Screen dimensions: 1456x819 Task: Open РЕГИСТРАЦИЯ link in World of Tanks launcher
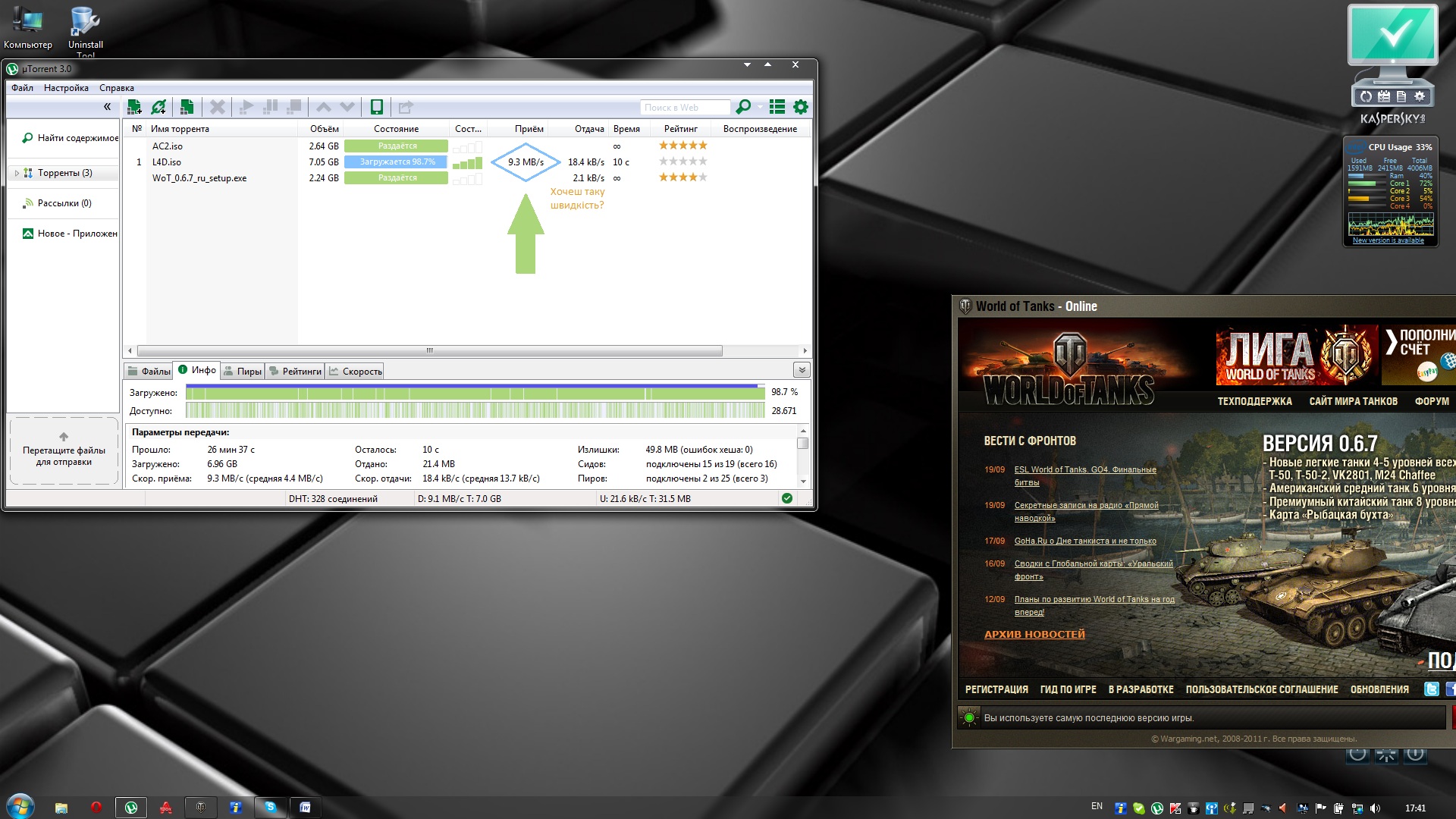(x=996, y=689)
